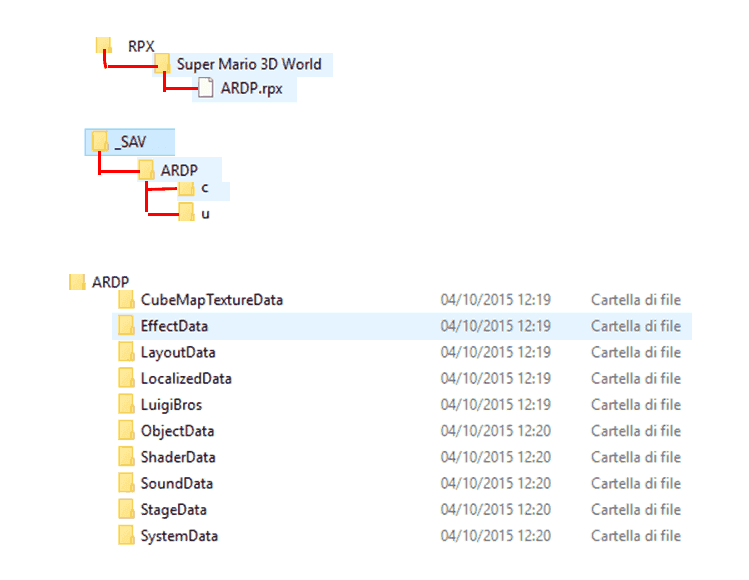The height and width of the screenshot is (580, 749).
Task: Select the StageData folder name
Action: pos(174,510)
